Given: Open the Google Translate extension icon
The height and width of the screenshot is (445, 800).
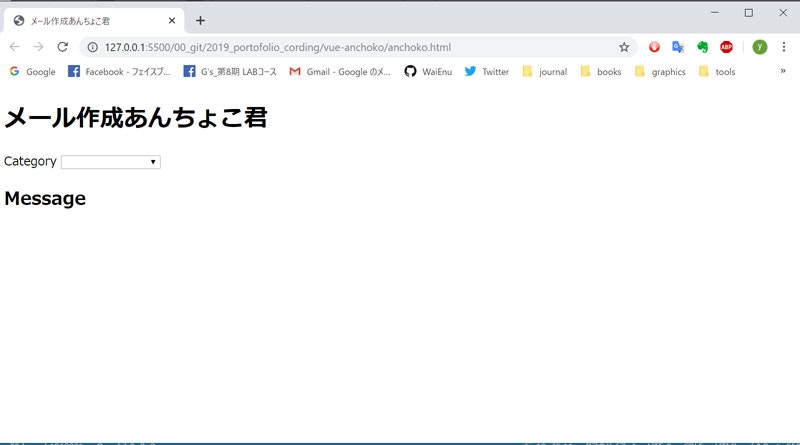Looking at the screenshot, I should [678, 47].
